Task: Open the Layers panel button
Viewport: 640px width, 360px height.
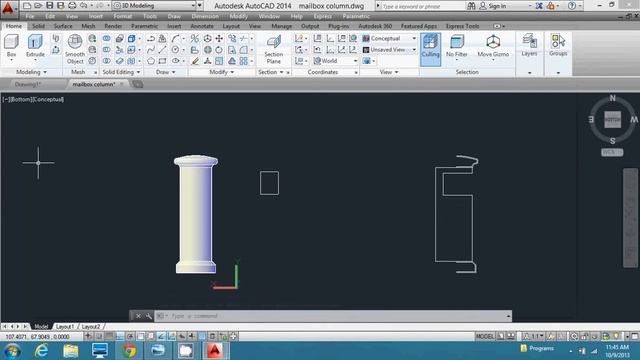Action: [x=529, y=45]
